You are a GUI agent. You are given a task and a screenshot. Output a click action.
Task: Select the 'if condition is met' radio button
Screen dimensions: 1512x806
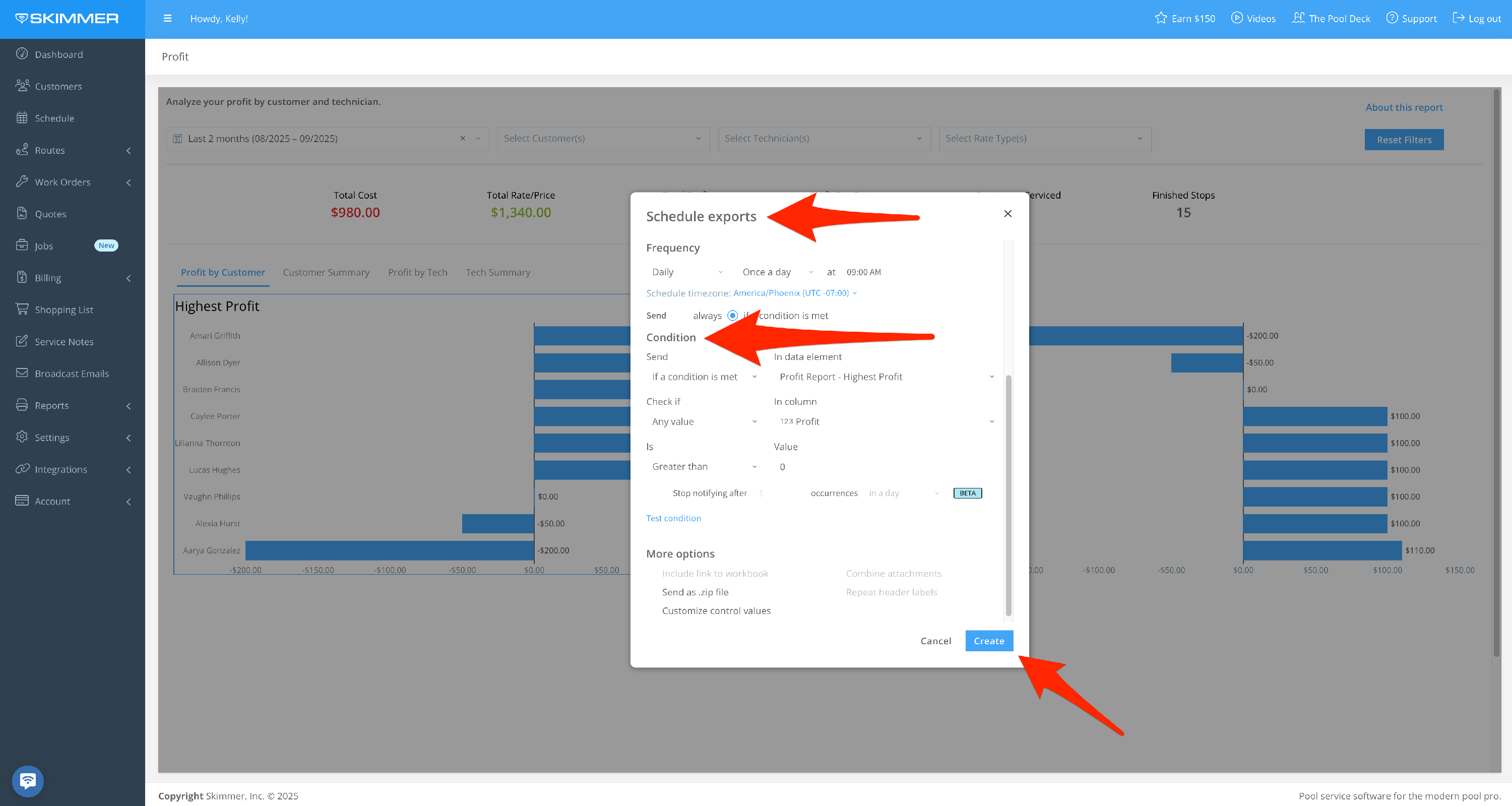pos(732,316)
